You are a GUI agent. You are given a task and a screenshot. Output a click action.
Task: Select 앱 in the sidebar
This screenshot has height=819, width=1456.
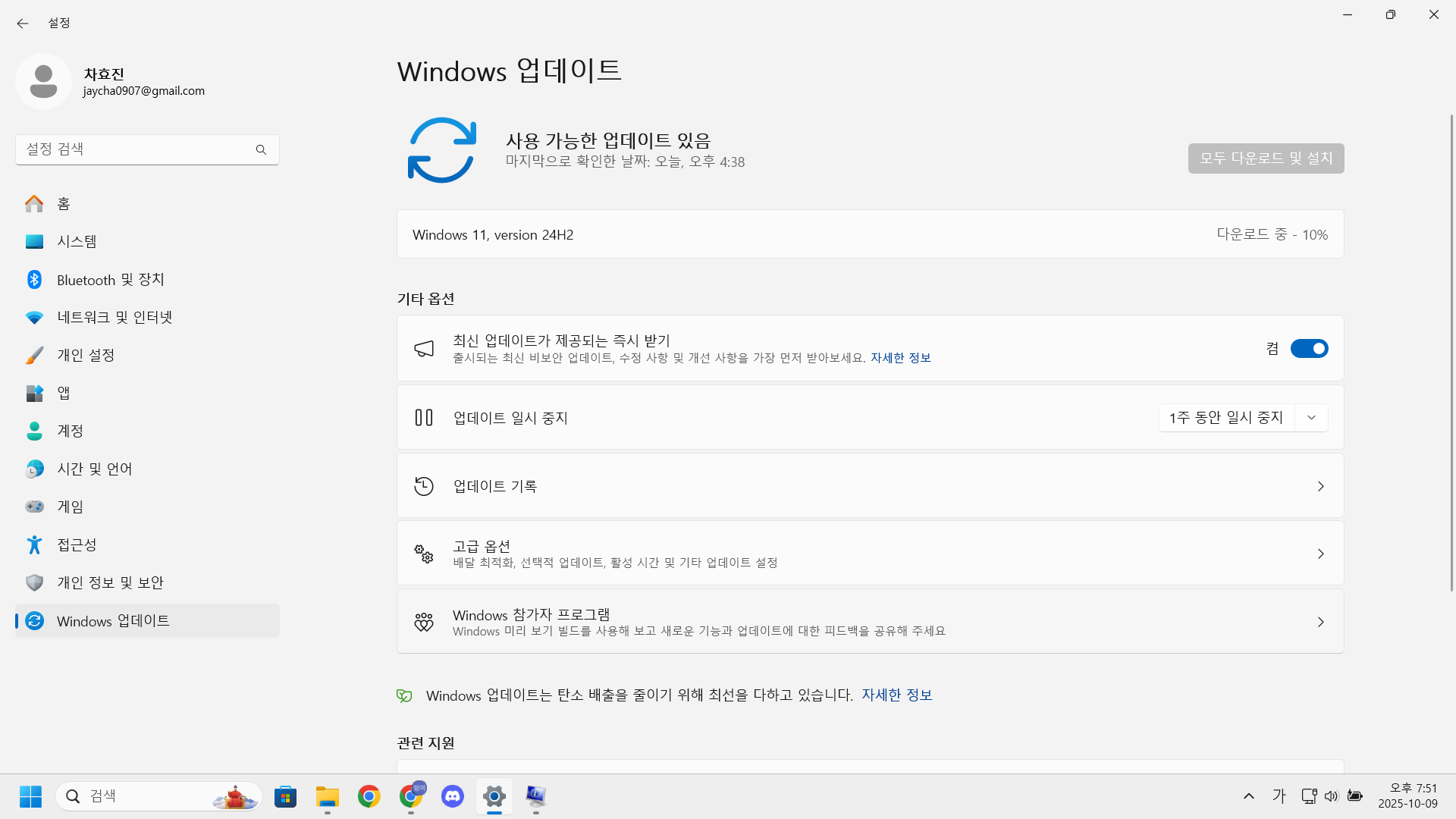click(x=147, y=393)
